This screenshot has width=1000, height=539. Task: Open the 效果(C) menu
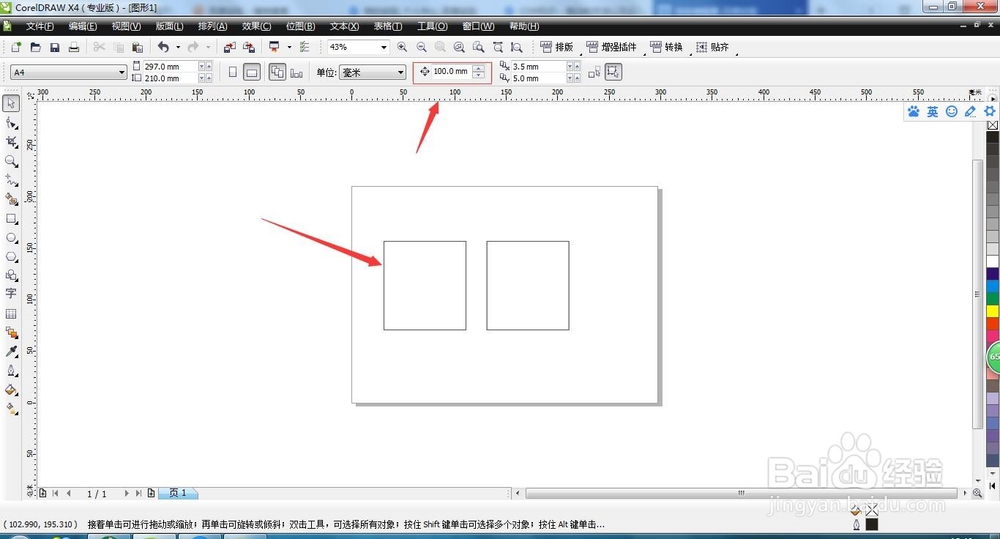tap(256, 26)
